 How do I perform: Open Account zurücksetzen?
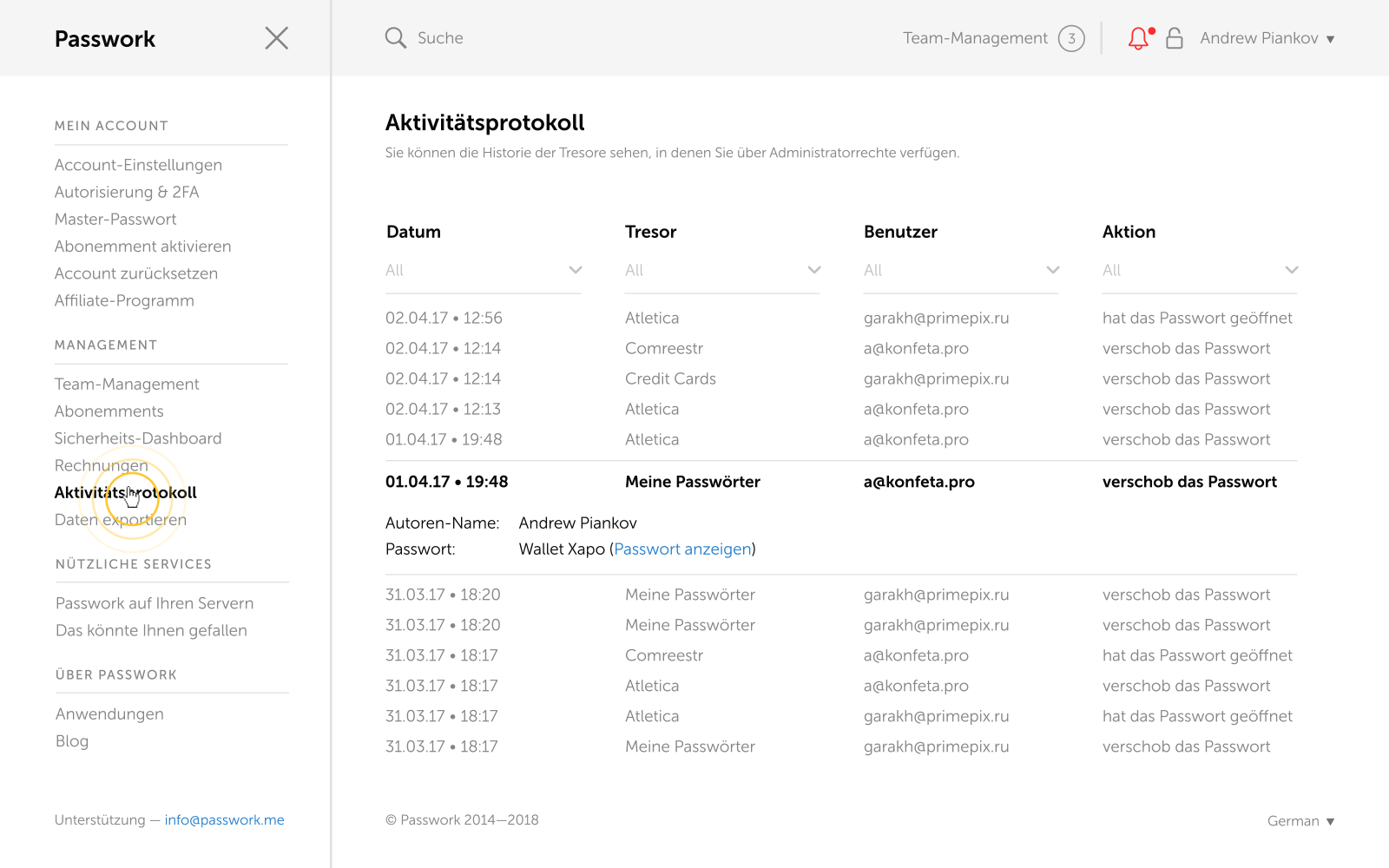[136, 273]
